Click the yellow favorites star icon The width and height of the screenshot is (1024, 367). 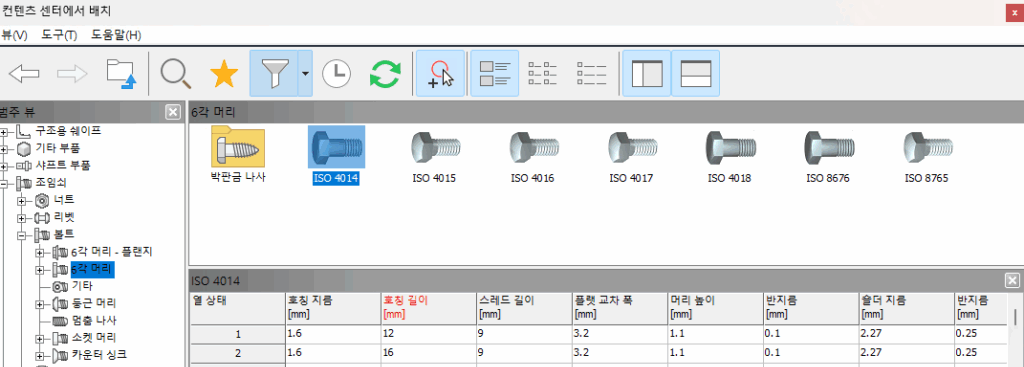coord(224,74)
